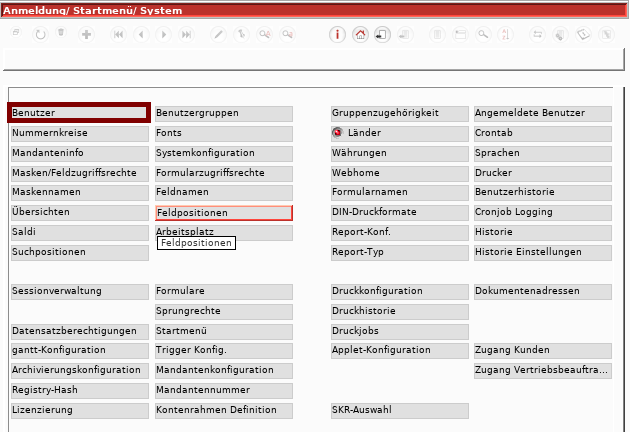Select Währungen
This screenshot has width=630, height=432.
coord(400,154)
